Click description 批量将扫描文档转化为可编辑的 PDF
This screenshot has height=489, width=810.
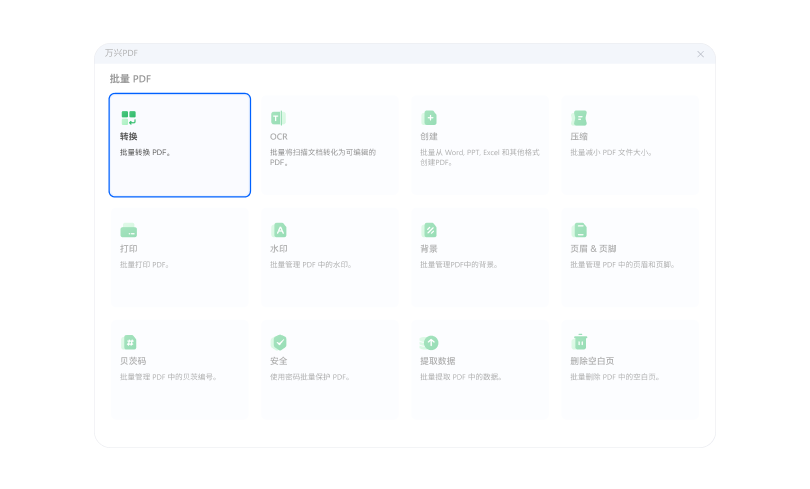click(323, 157)
